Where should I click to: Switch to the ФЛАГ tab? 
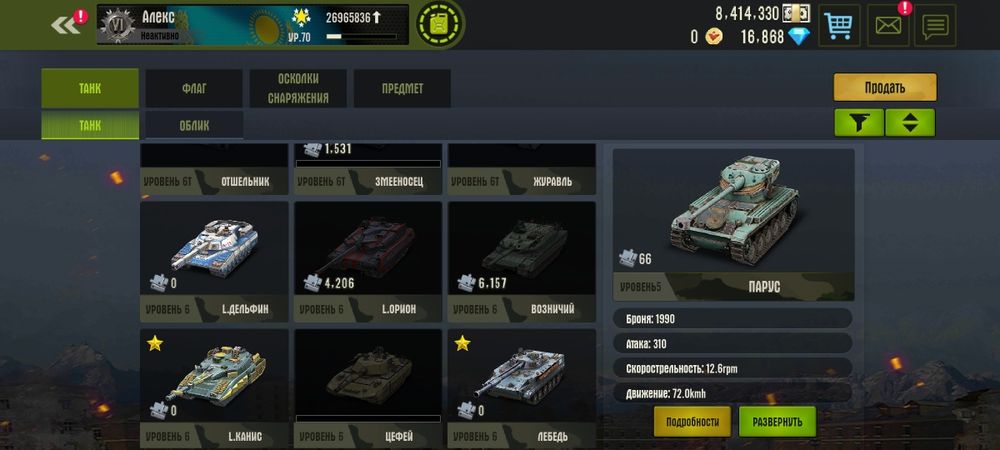[194, 89]
